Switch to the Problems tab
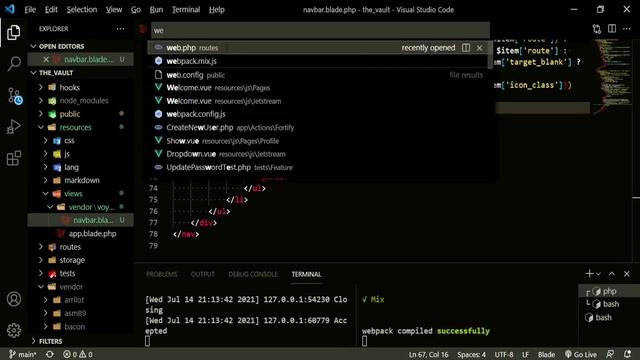The height and width of the screenshot is (360, 640). pos(162,274)
